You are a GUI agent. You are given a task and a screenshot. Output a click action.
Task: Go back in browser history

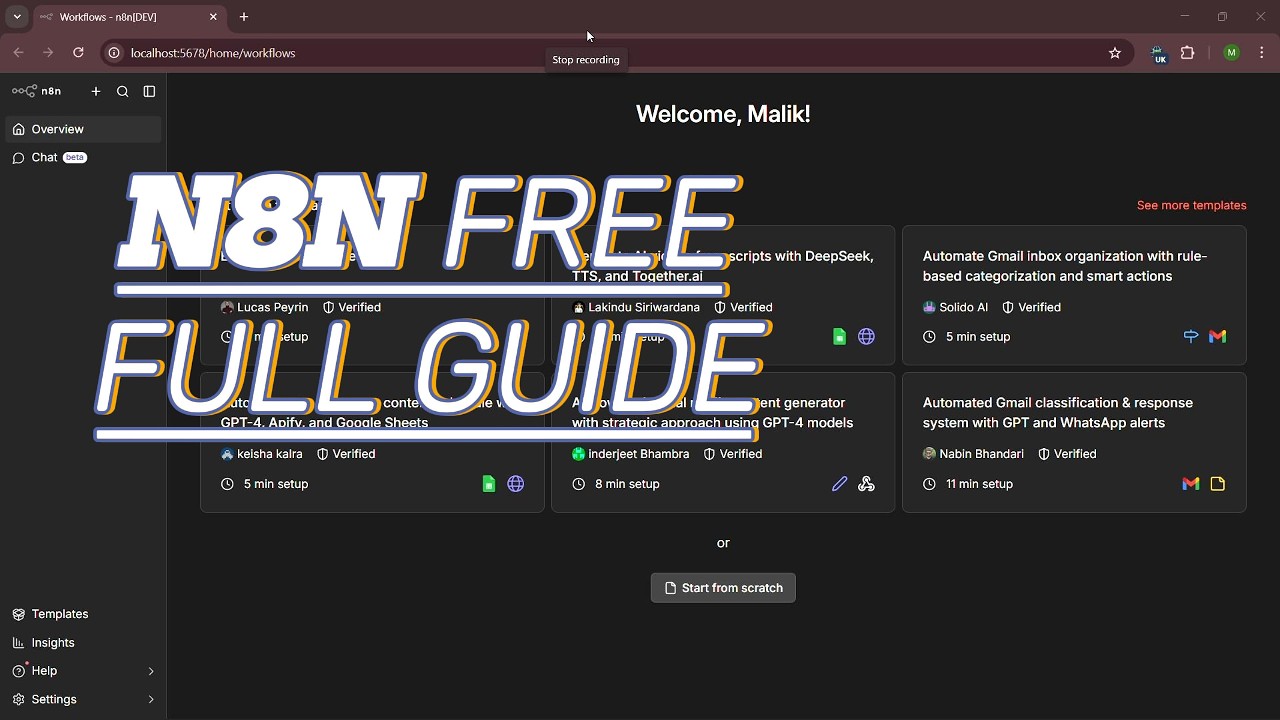18,53
